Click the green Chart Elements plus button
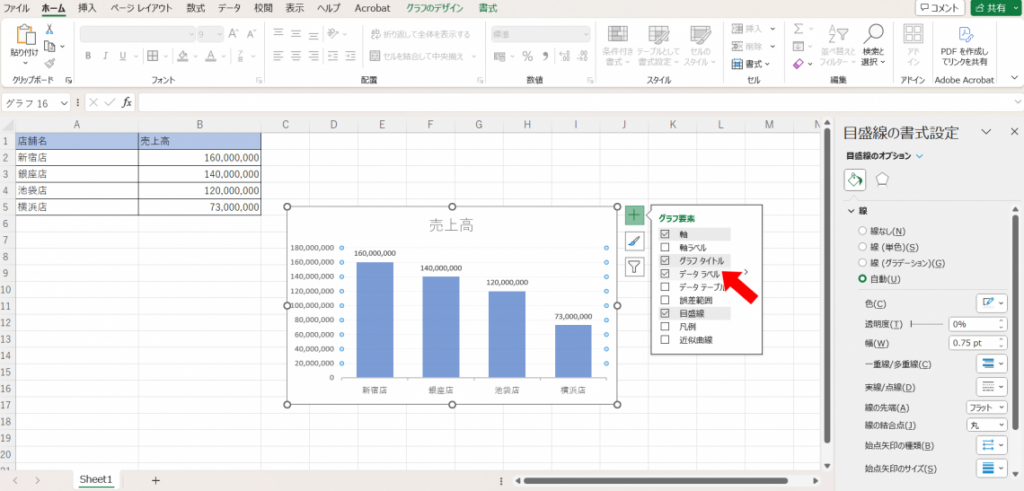Viewport: 1024px width, 491px height. [634, 215]
